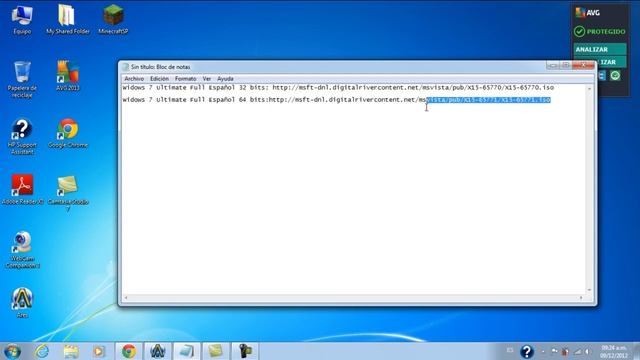Close the Notepad window
The width and height of the screenshot is (640, 360).
583,65
